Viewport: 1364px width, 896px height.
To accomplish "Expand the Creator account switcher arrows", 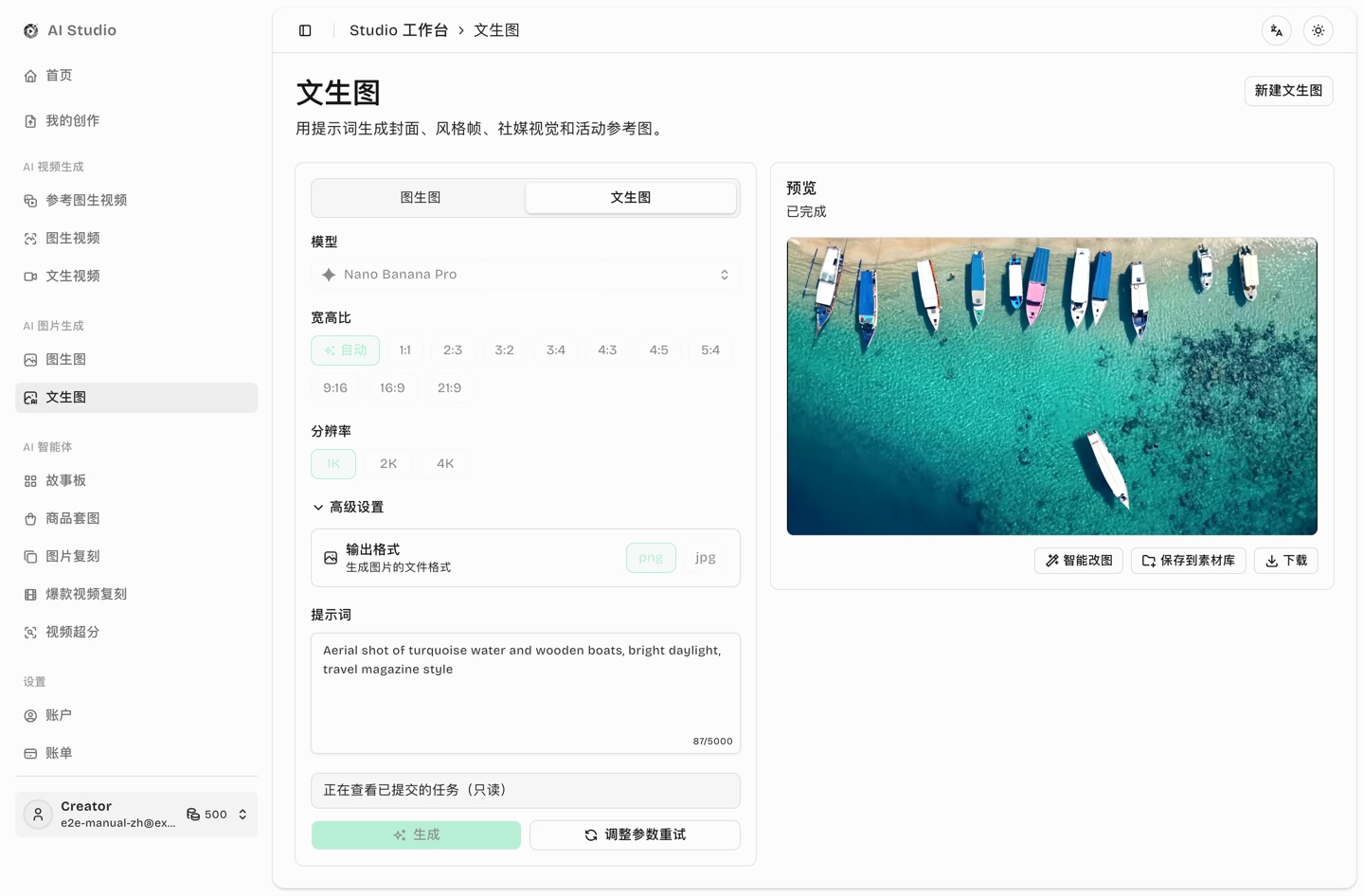I will tap(242, 815).
